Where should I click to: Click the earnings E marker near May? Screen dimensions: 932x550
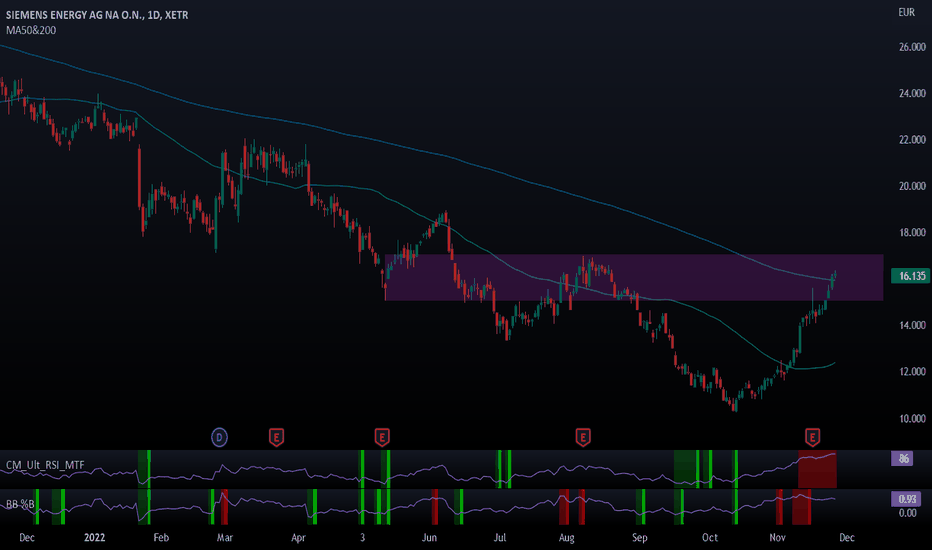click(x=382, y=438)
